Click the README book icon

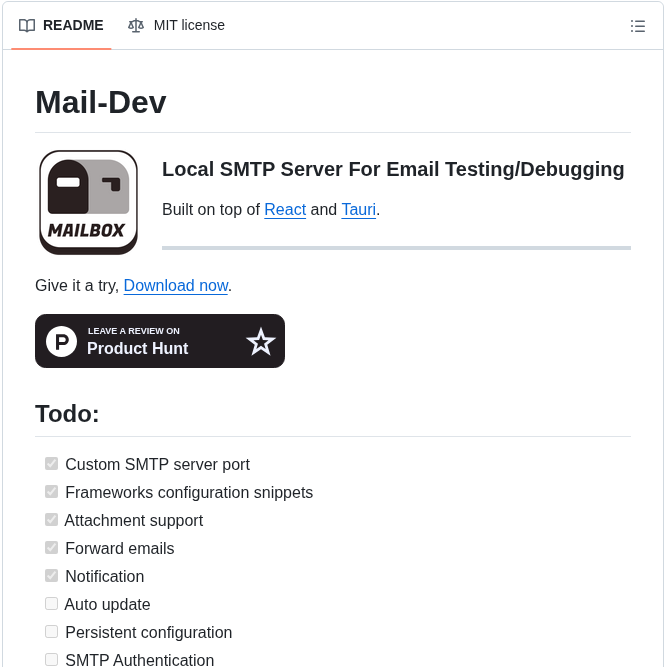tap(27, 26)
